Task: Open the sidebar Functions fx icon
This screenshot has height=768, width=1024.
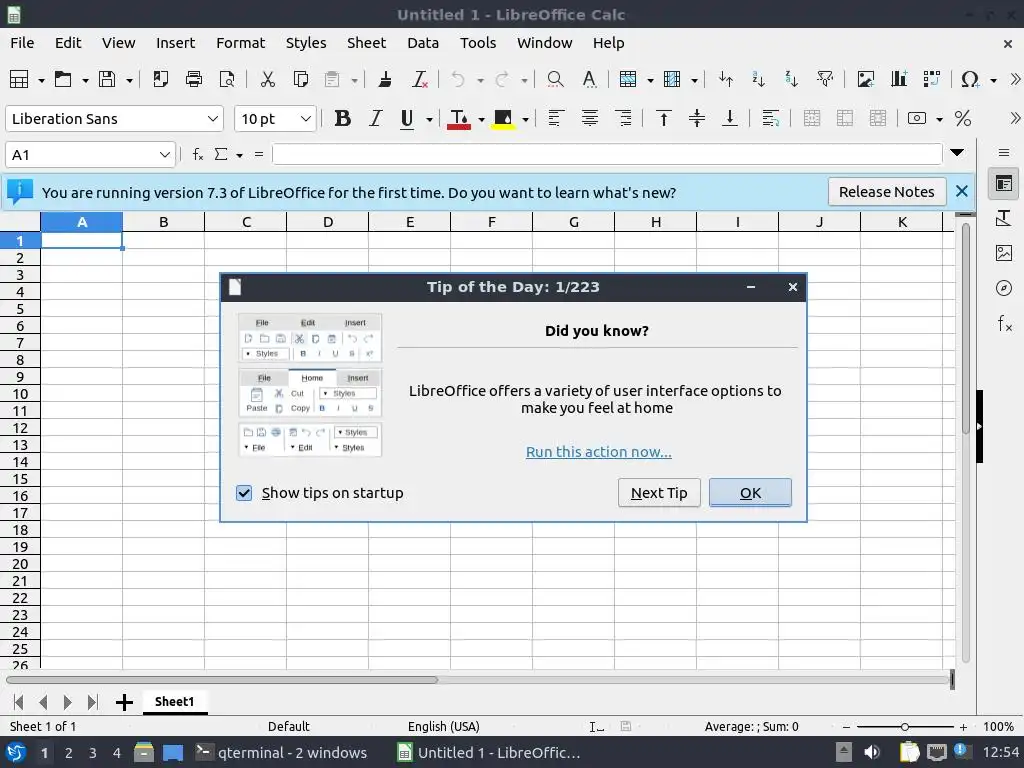Action: click(x=1004, y=323)
